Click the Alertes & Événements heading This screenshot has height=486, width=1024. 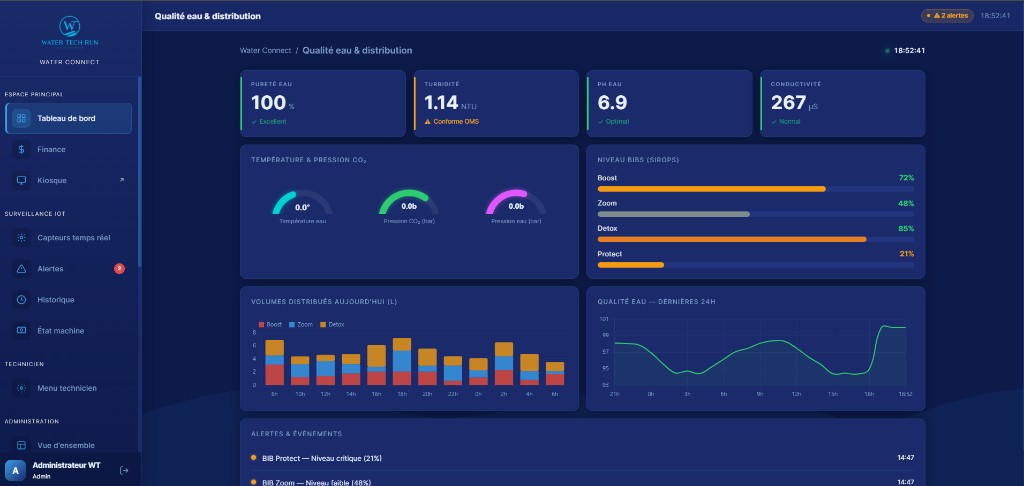pyautogui.click(x=296, y=434)
